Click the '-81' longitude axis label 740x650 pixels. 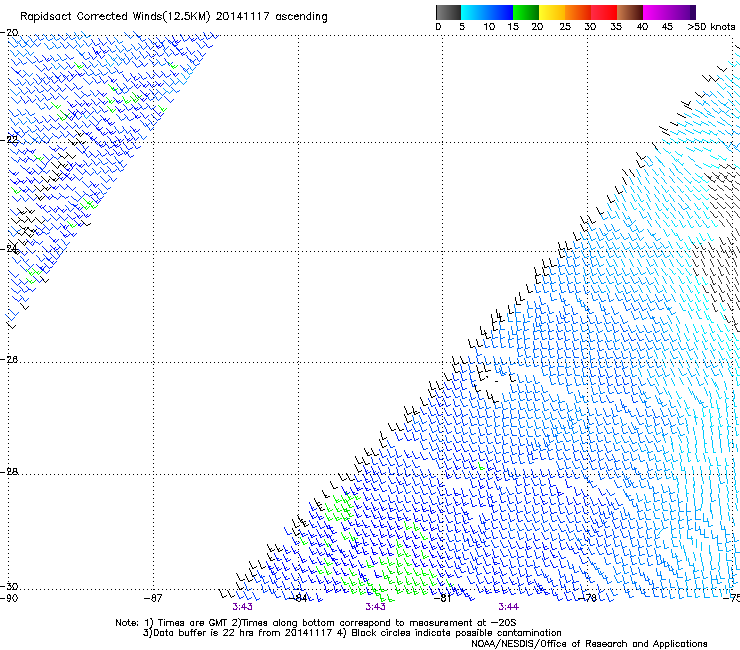[x=442, y=598]
